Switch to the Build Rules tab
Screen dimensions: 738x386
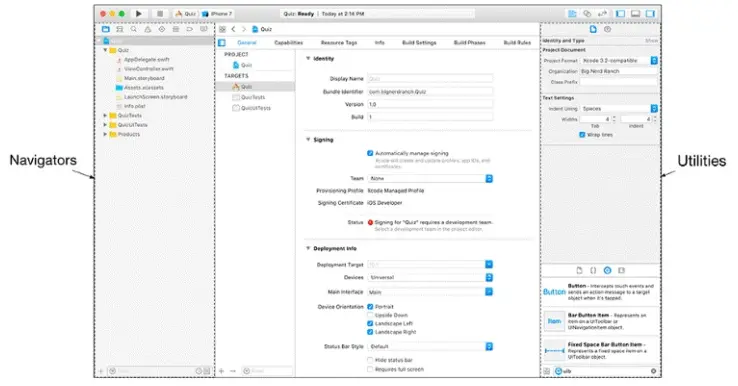pos(517,42)
